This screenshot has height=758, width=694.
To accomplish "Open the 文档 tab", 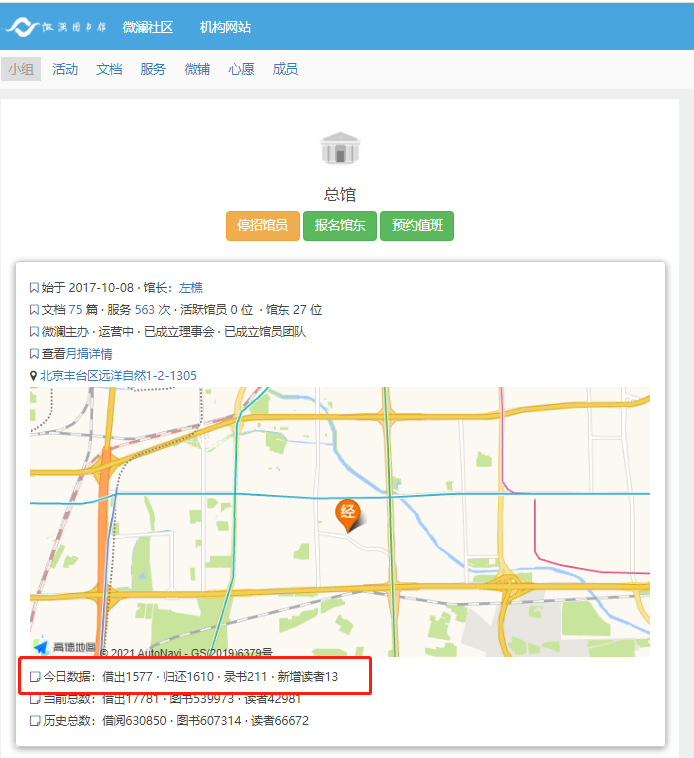I will (x=109, y=69).
